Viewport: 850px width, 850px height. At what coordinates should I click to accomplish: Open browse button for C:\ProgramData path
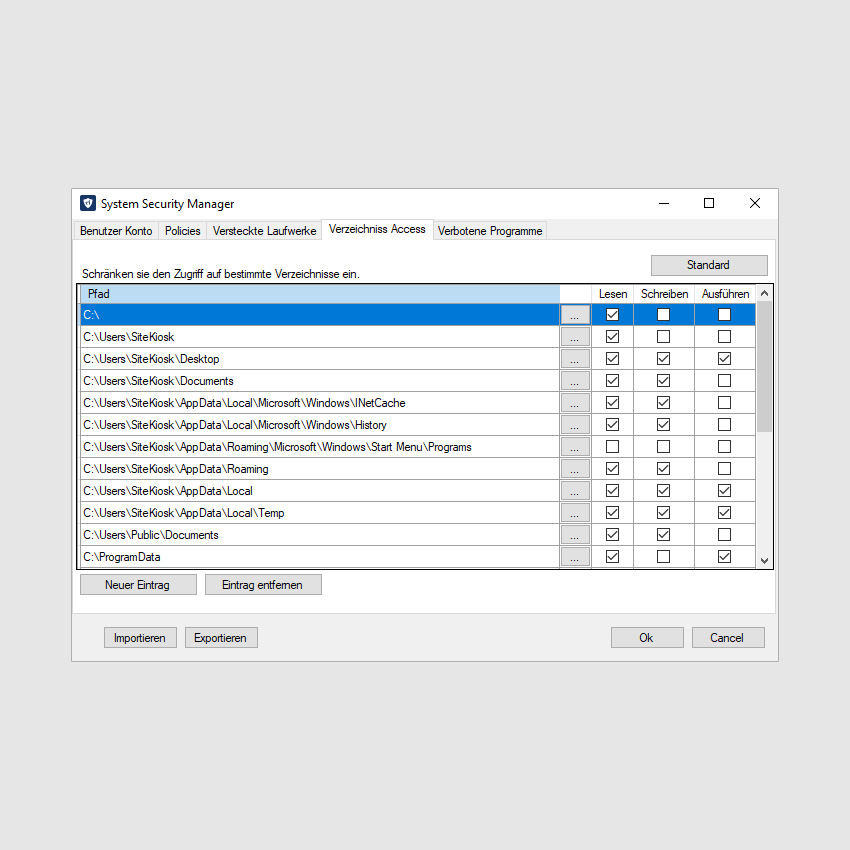575,557
